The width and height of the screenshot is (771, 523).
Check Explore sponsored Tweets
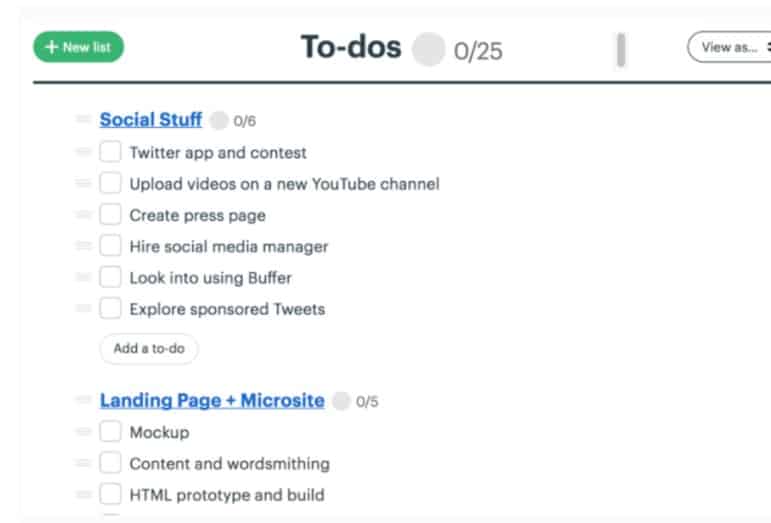point(110,308)
